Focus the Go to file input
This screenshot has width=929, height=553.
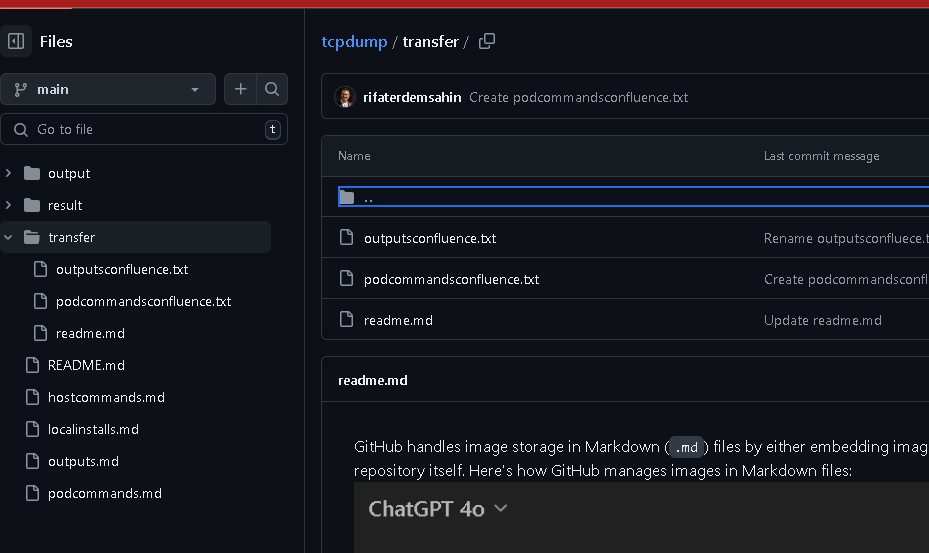coord(144,129)
